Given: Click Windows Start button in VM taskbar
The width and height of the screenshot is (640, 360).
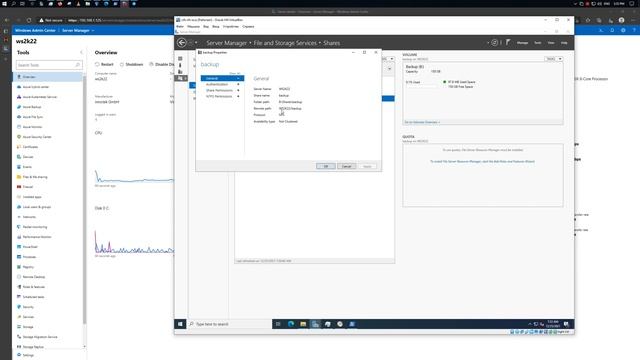Looking at the screenshot, I should tap(180, 324).
